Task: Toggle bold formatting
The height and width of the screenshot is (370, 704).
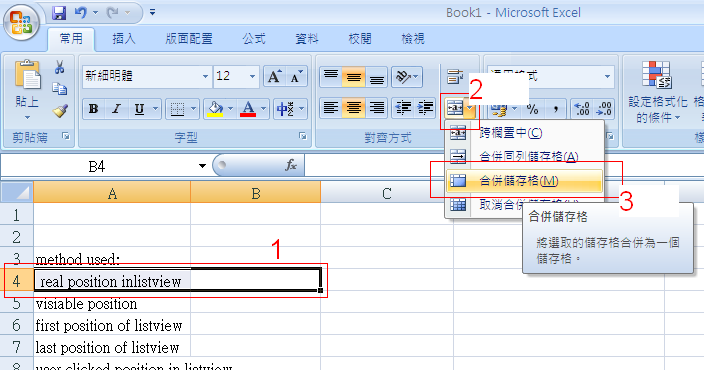Action: tap(93, 109)
